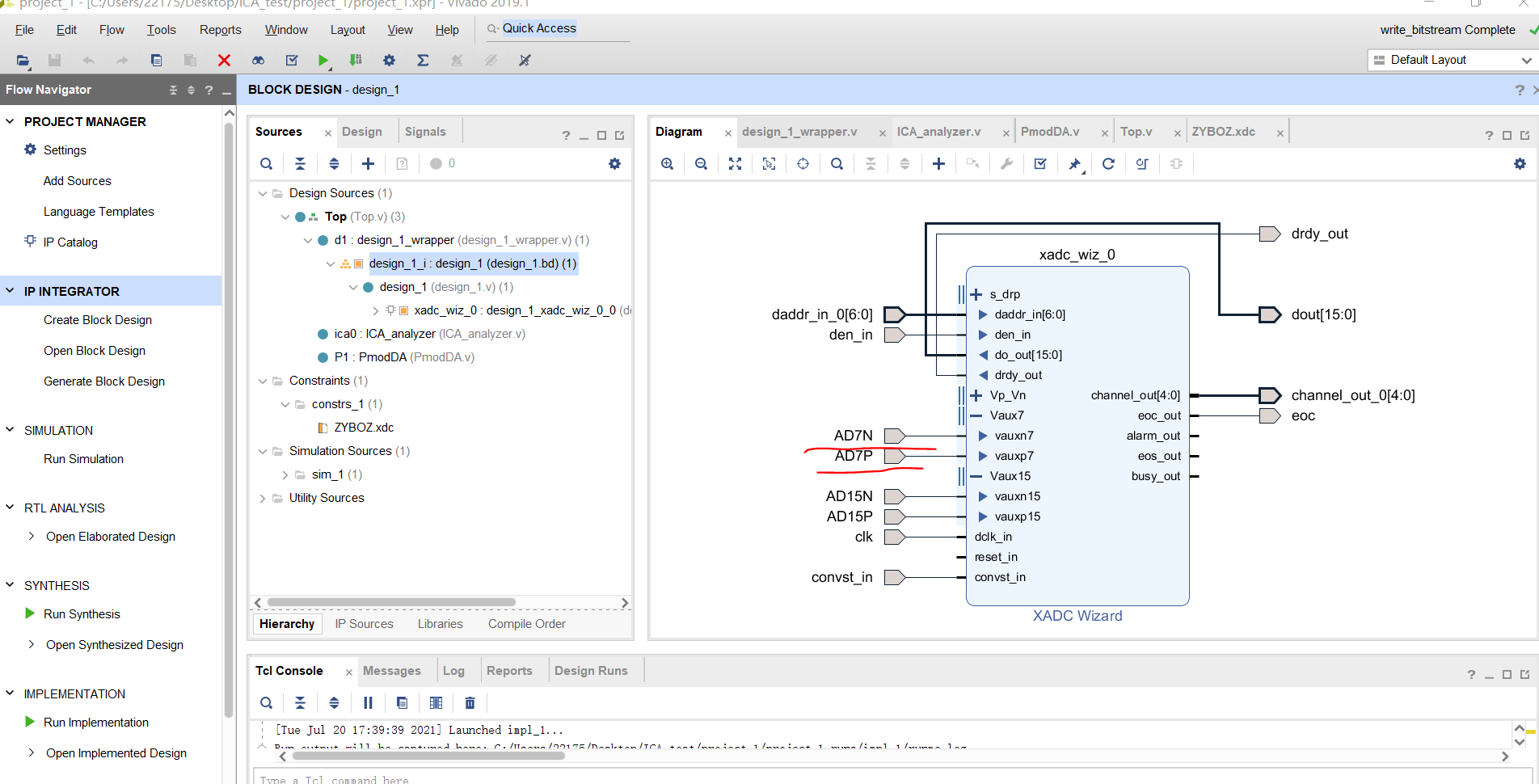The width and height of the screenshot is (1539, 784).
Task: Click Run Simulation
Action: pos(83,459)
